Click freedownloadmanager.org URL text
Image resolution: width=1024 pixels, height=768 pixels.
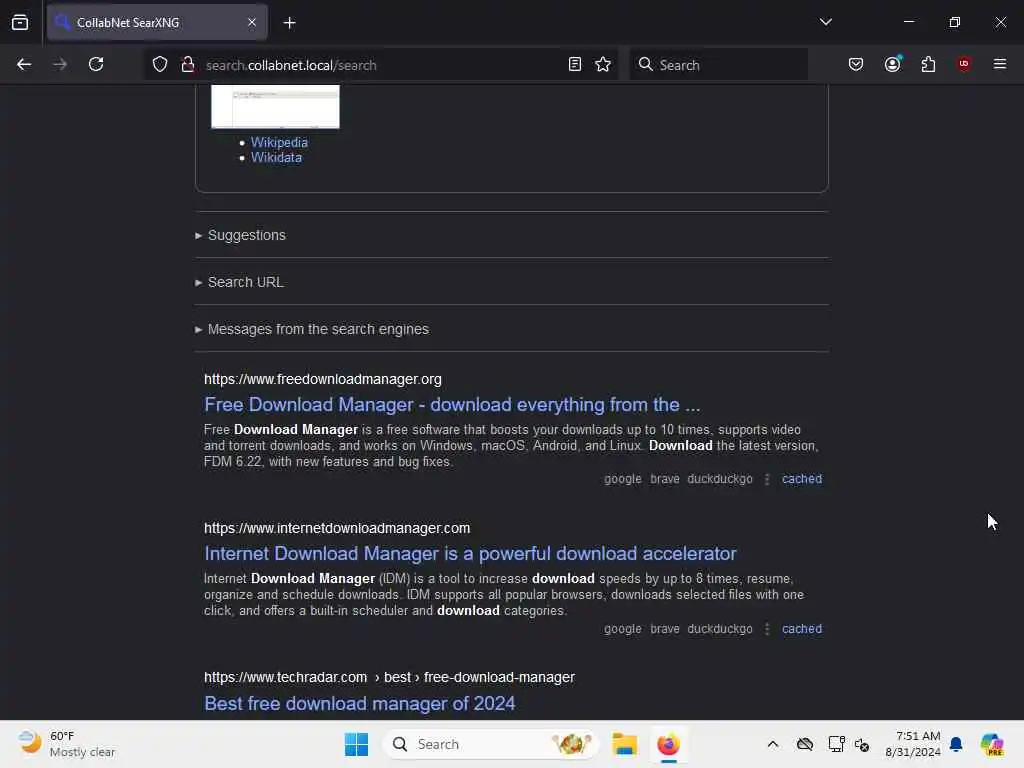[x=323, y=379]
